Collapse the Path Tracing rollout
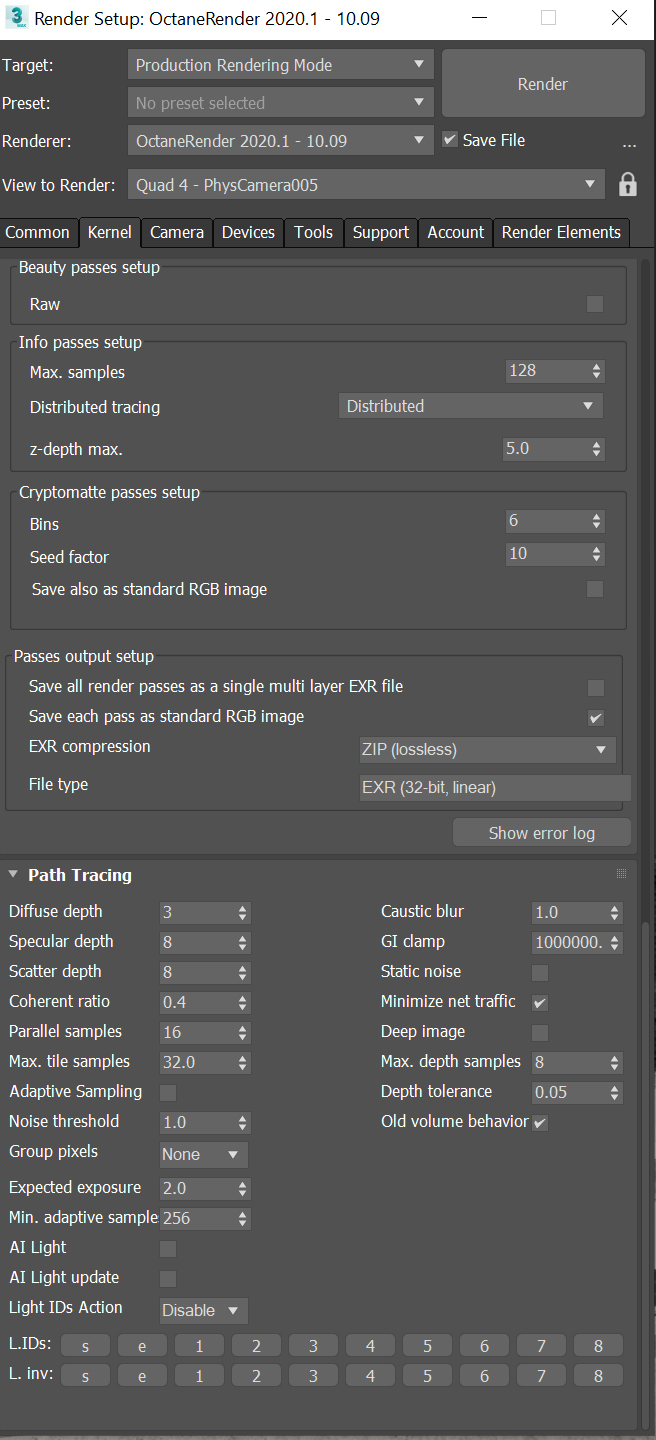This screenshot has width=656, height=1440. [x=14, y=875]
